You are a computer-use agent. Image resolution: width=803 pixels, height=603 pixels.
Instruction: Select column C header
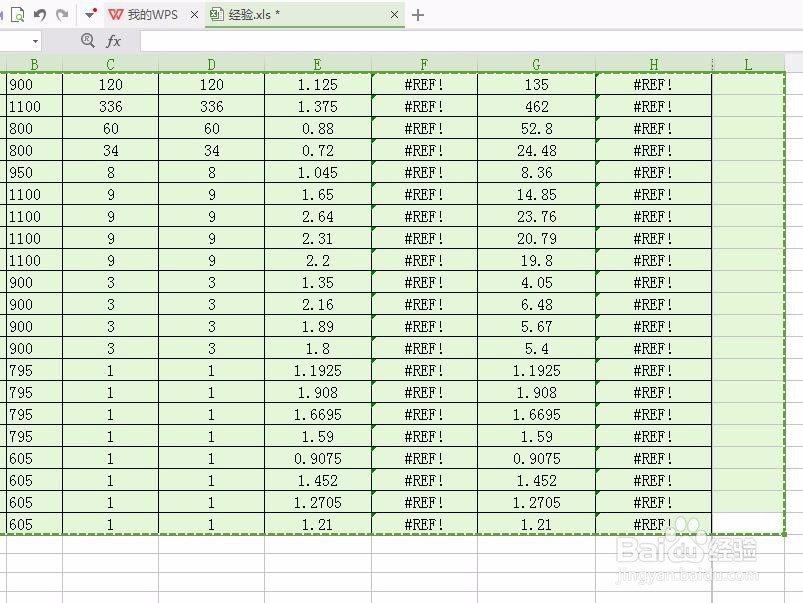pos(110,65)
